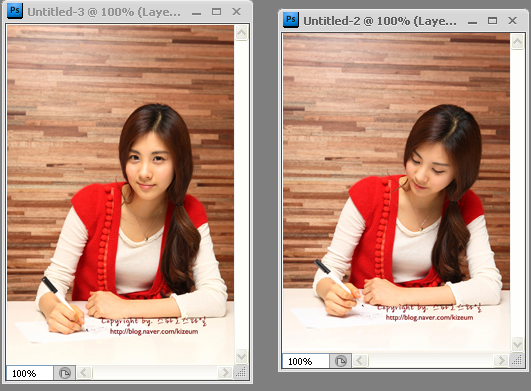
Task: Click scroll down arrow in Untitled-3 window
Action: tap(241, 356)
